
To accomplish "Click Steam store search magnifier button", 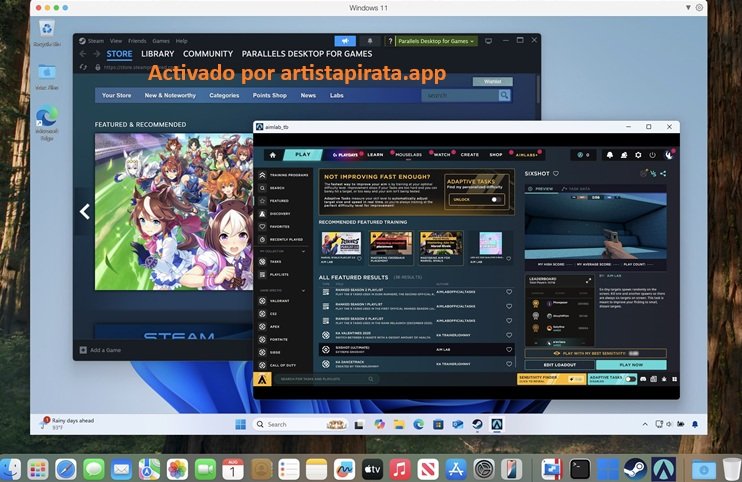I will coord(505,96).
